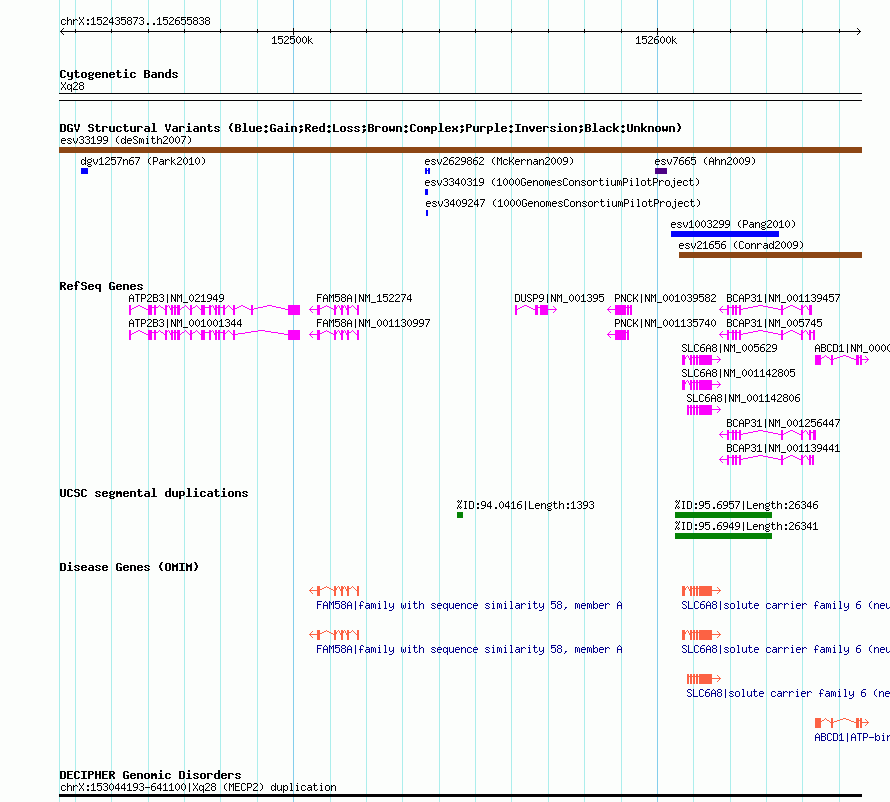Viewport: 890px width, 802px height.
Task: Select the SLC6A8 NM_005629 RefSeq gene glyph
Action: [702, 360]
